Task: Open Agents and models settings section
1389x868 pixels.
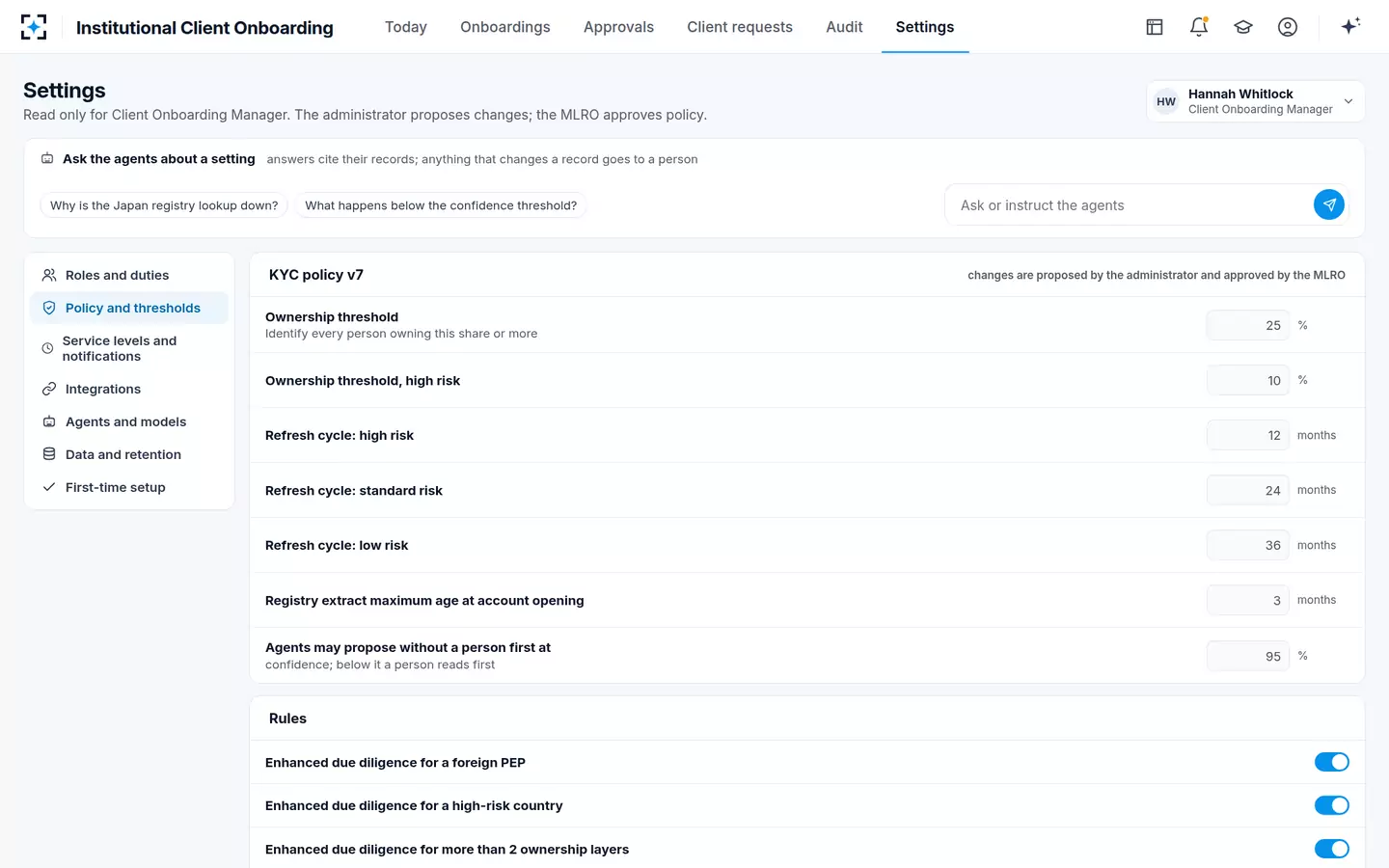Action: pyautogui.click(x=129, y=421)
